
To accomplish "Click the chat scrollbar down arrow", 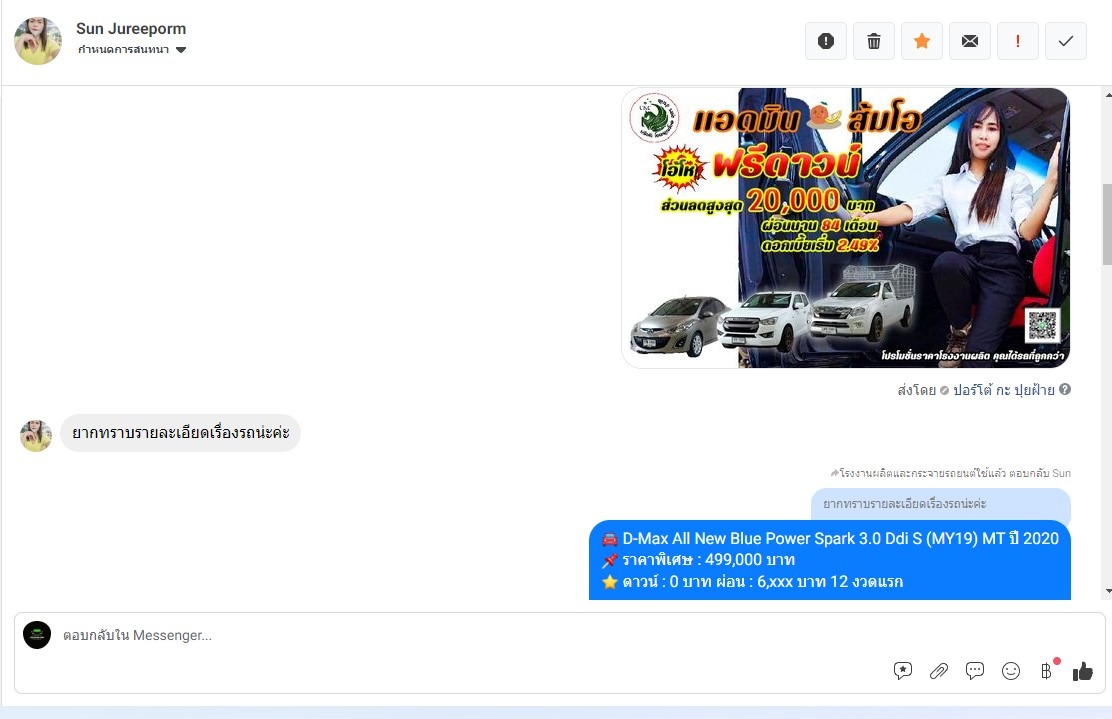I will pos(1108,591).
